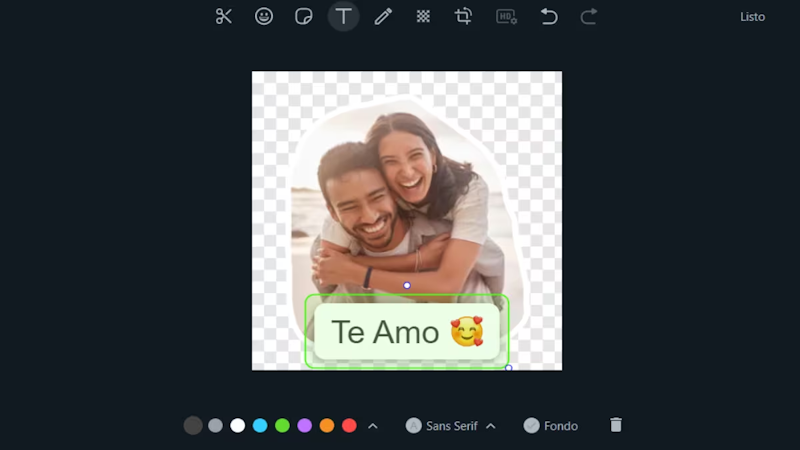
Task: Toggle the Fondo text background
Action: 551,426
